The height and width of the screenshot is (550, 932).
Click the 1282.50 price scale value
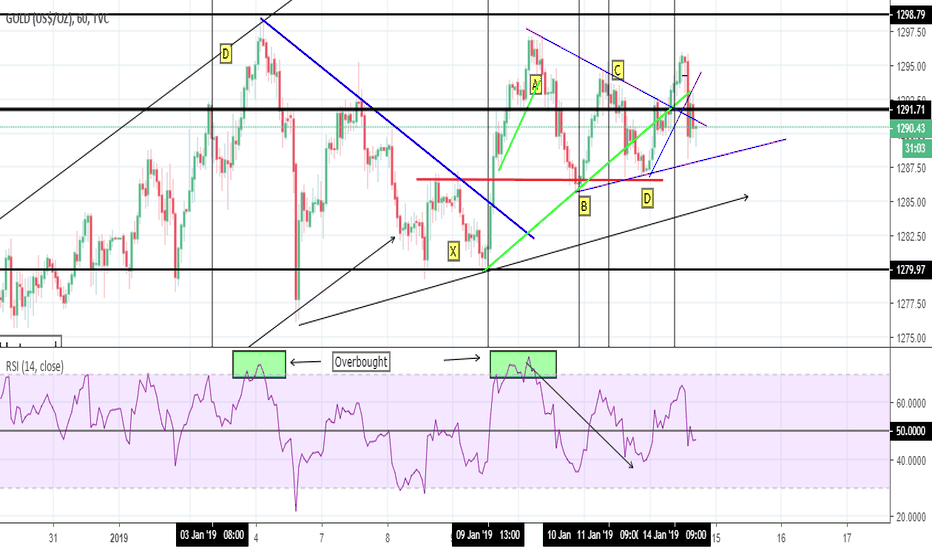click(911, 236)
